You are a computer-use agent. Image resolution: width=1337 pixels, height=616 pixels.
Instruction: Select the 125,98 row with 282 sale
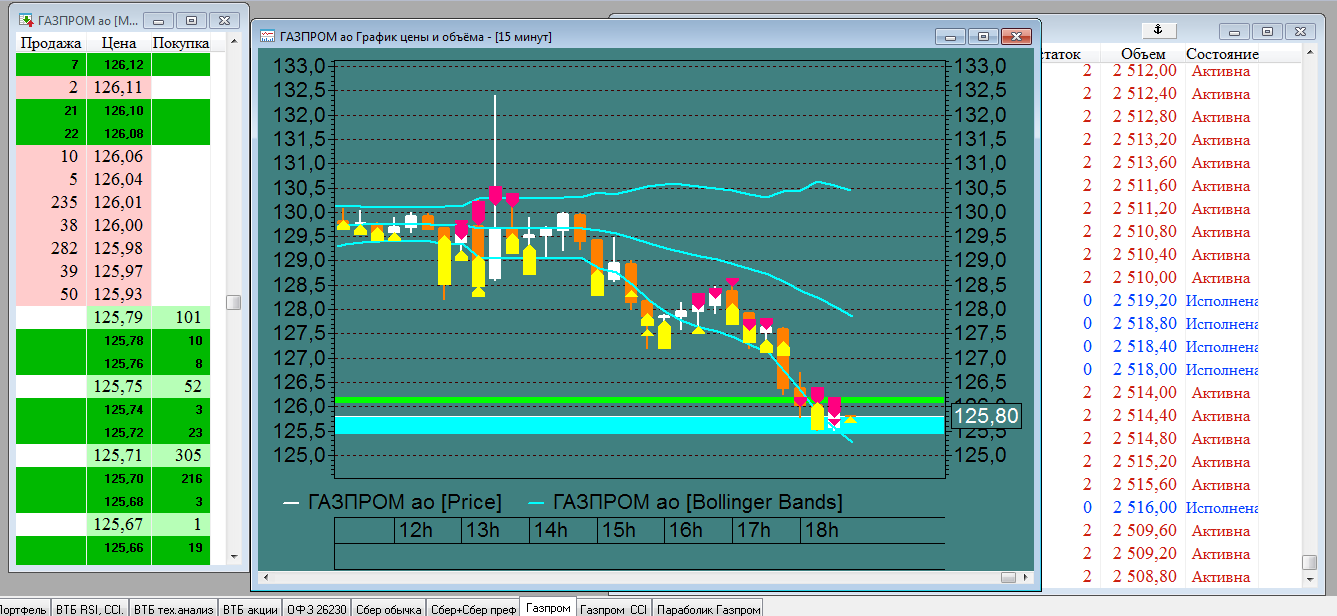113,248
